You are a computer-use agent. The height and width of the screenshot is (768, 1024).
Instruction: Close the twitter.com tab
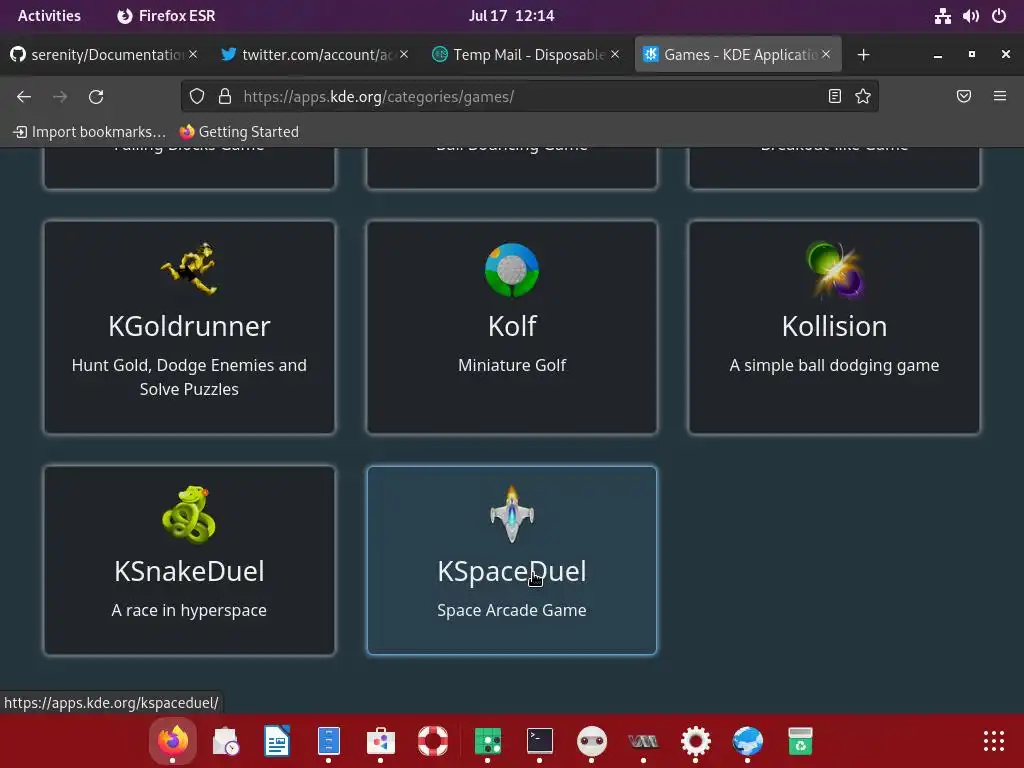404,54
